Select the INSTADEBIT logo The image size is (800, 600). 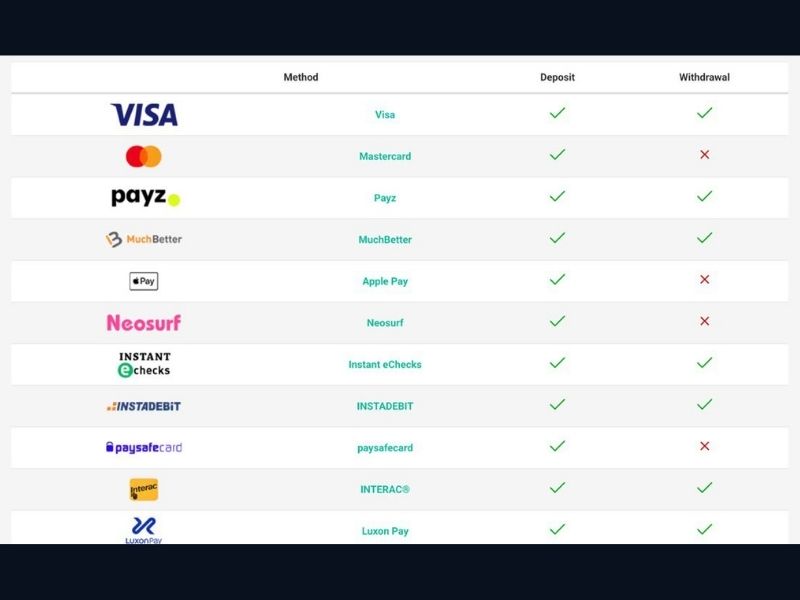coord(144,406)
